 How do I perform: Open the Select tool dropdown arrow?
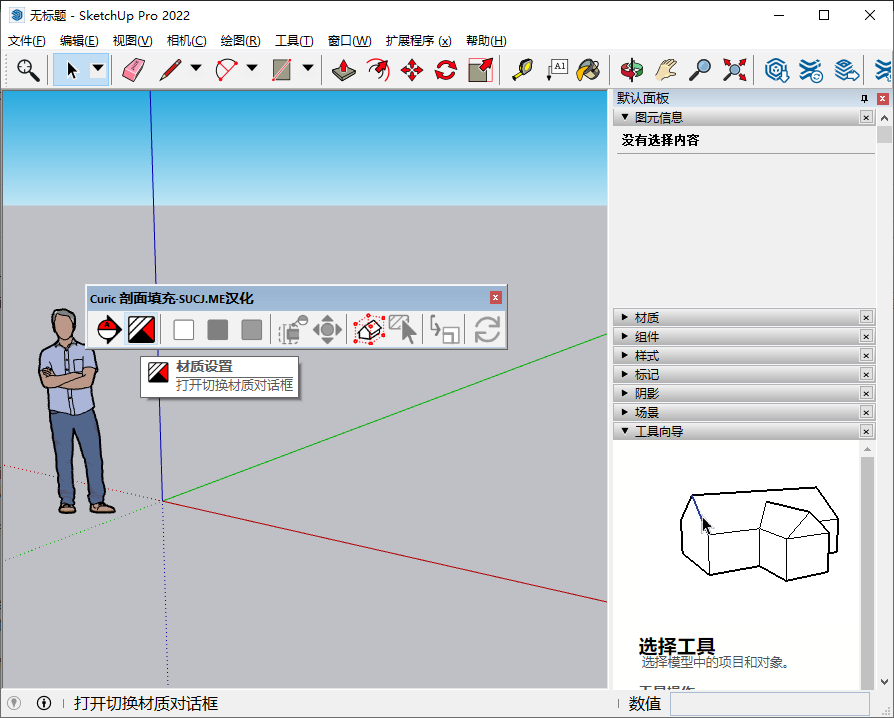click(x=97, y=70)
